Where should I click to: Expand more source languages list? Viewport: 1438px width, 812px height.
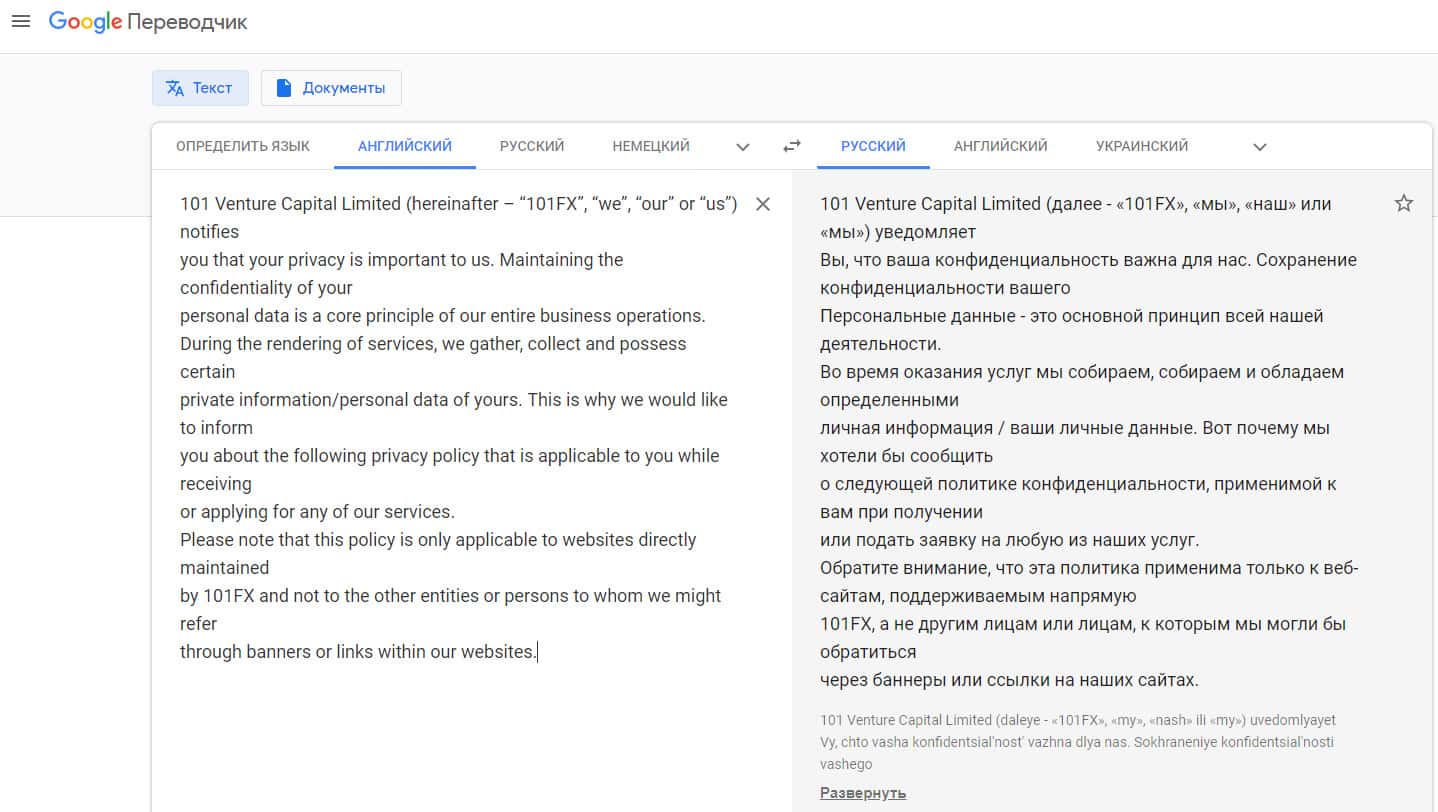coord(743,147)
